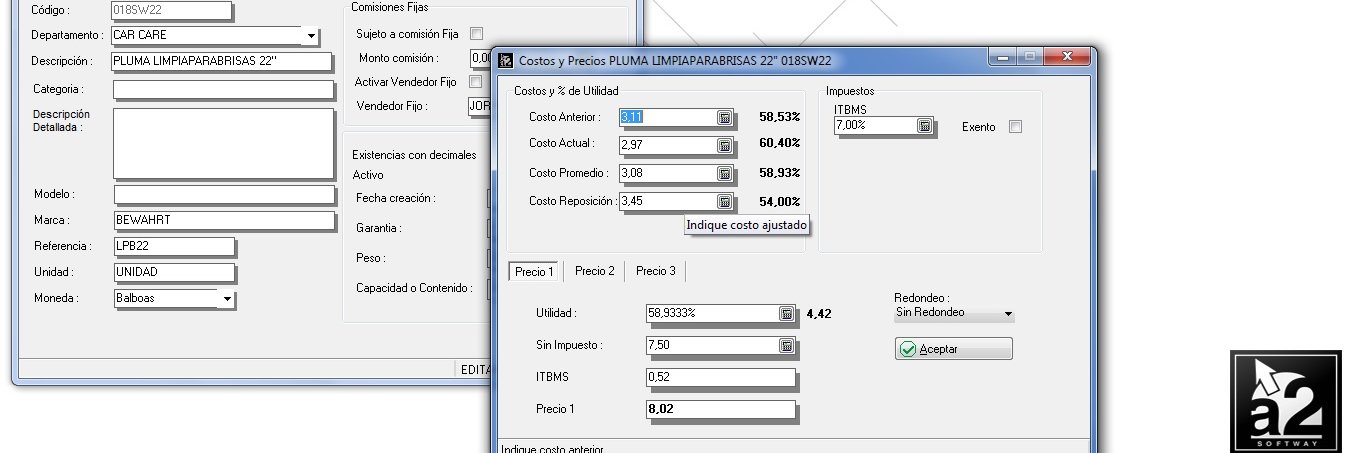Open the Moneda Balboas dropdown
Viewport: 1360px width, 453px height.
(x=227, y=298)
